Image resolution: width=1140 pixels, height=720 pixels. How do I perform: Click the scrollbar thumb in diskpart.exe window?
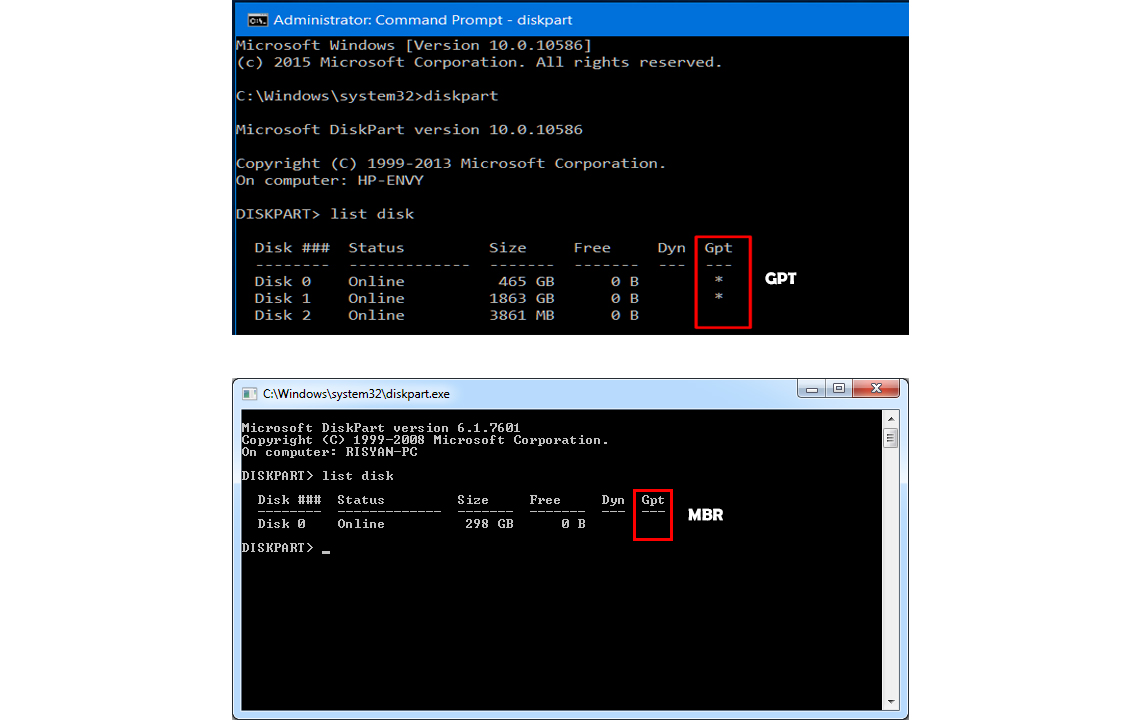point(891,438)
